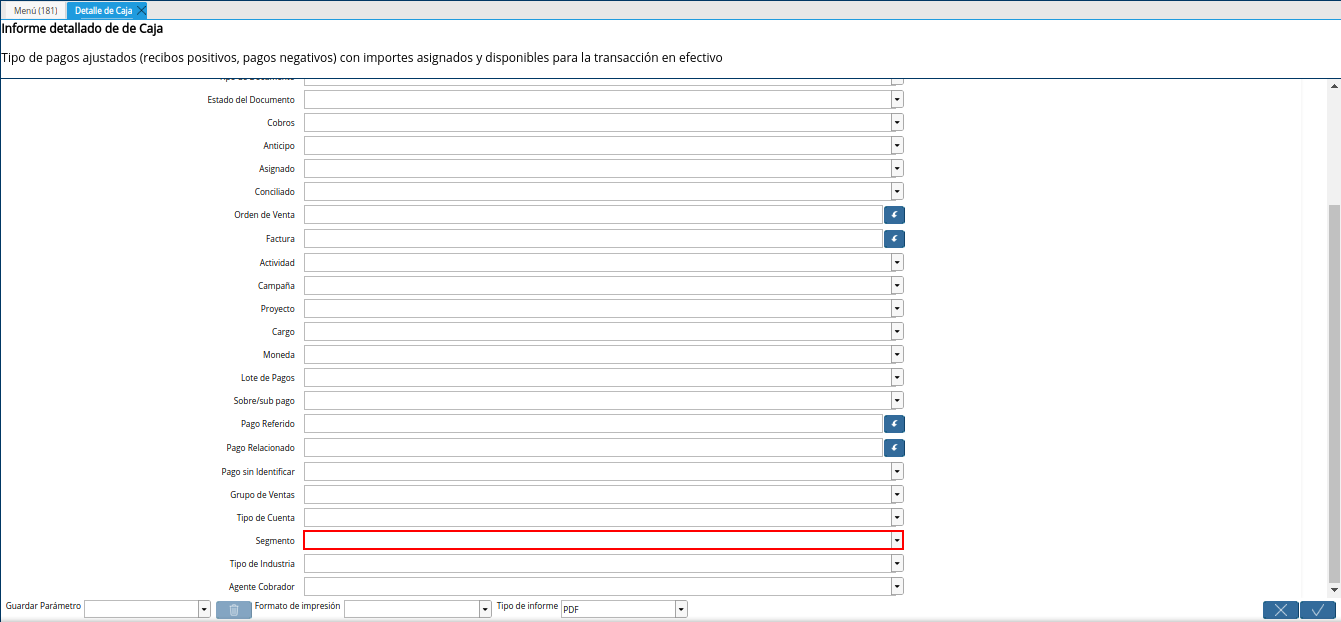Open the Pago Referido search icon
The image size is (1341, 622).
coord(893,423)
